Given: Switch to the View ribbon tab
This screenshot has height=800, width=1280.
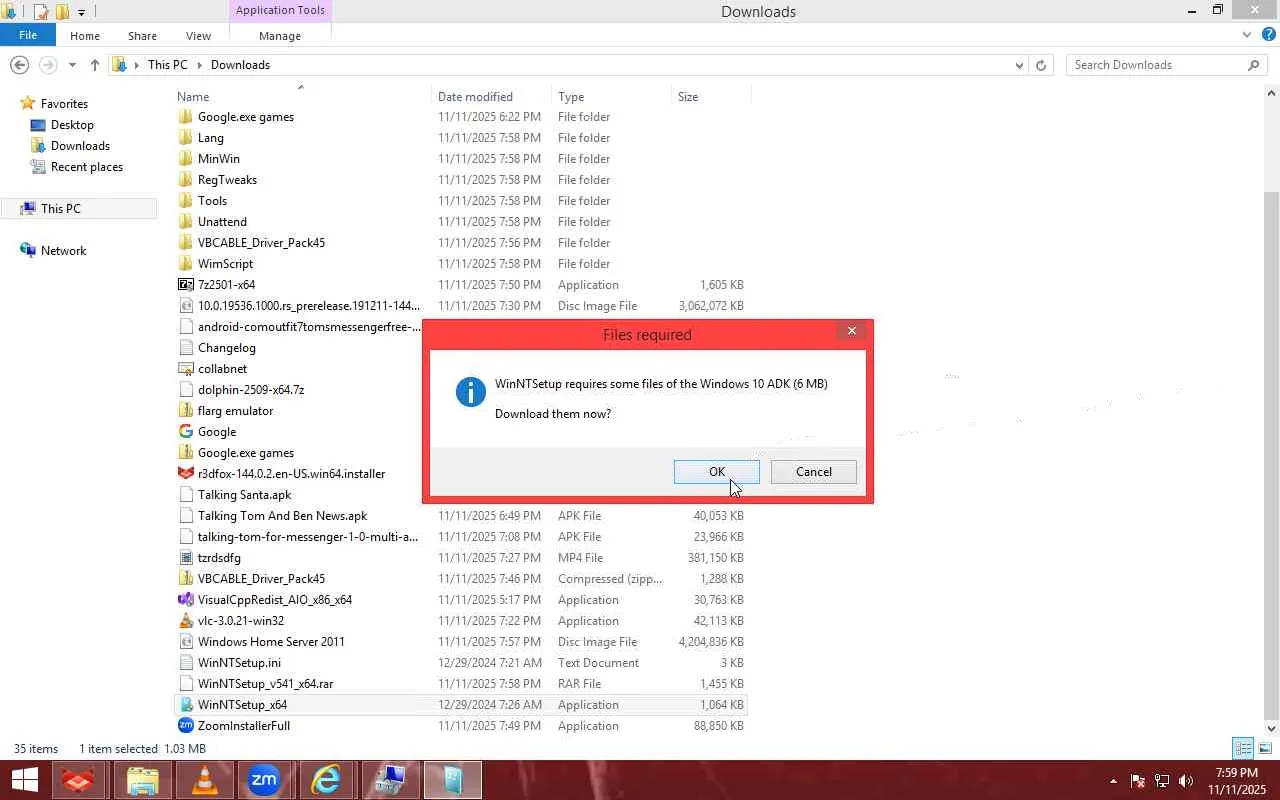Looking at the screenshot, I should coord(198,36).
